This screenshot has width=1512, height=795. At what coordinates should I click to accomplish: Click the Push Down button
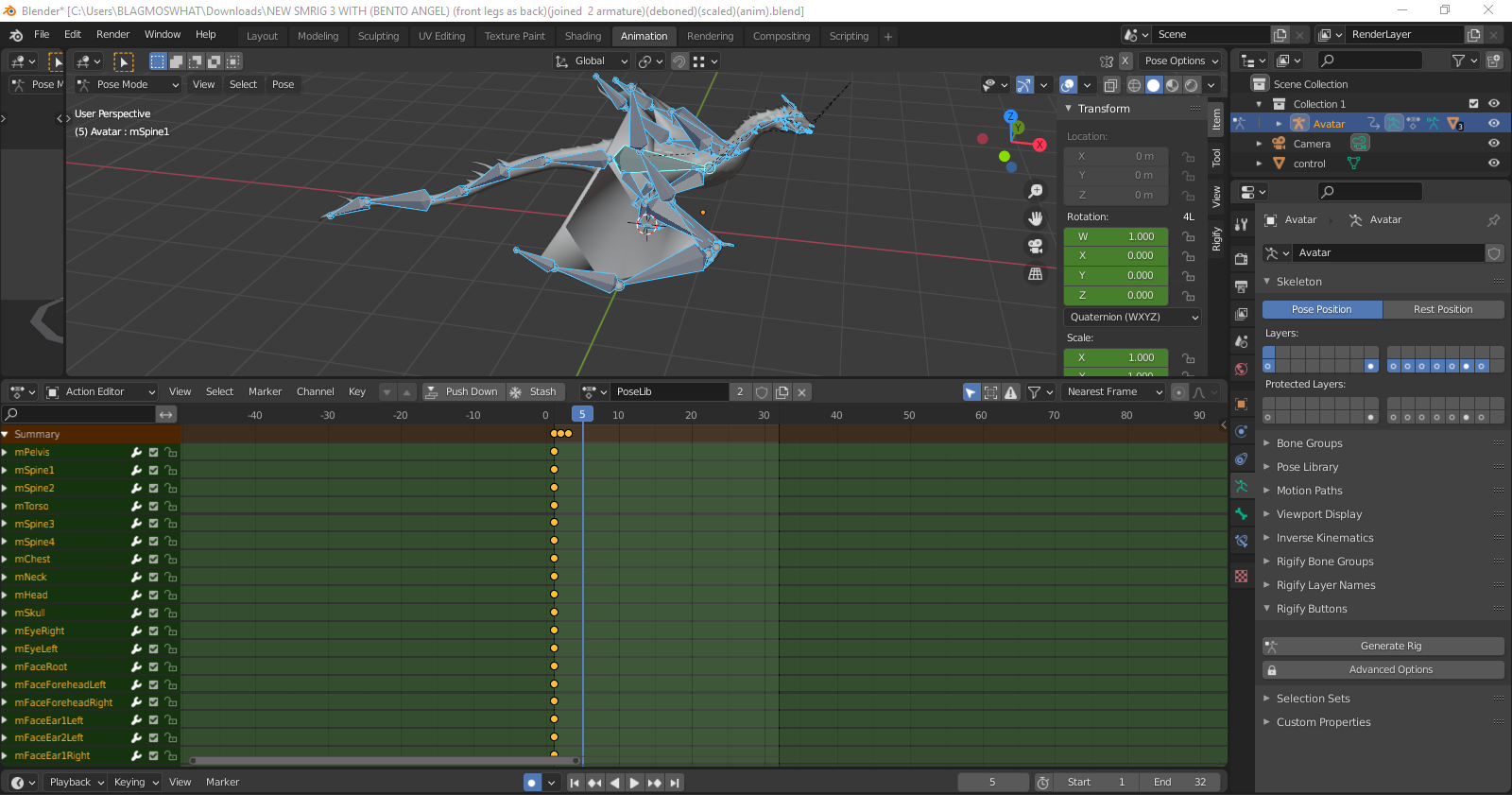(463, 392)
